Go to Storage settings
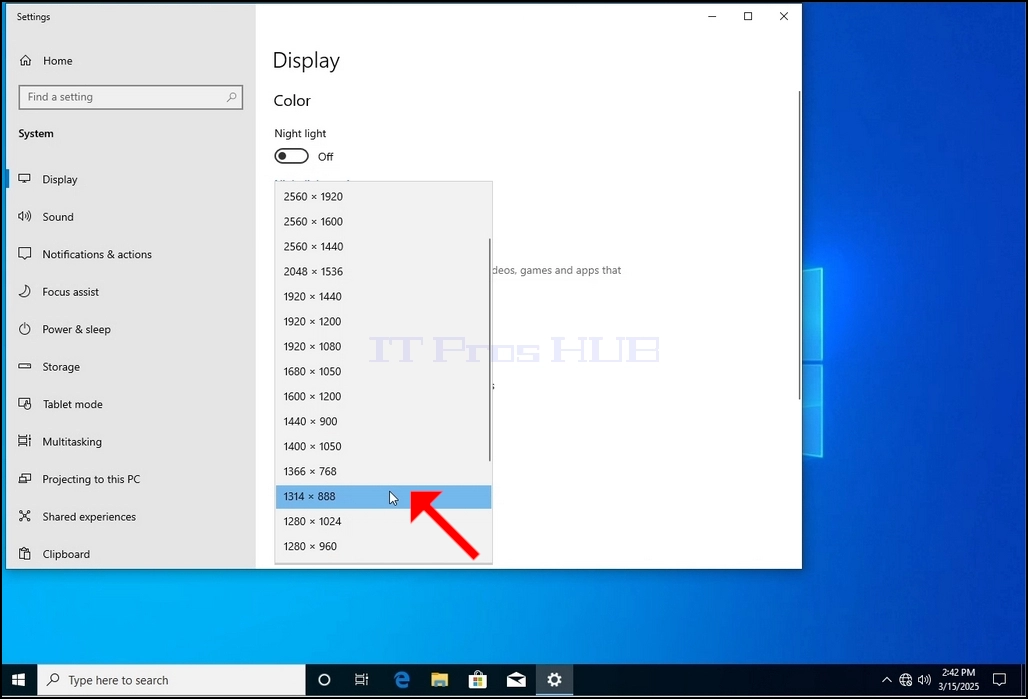 (130, 367)
